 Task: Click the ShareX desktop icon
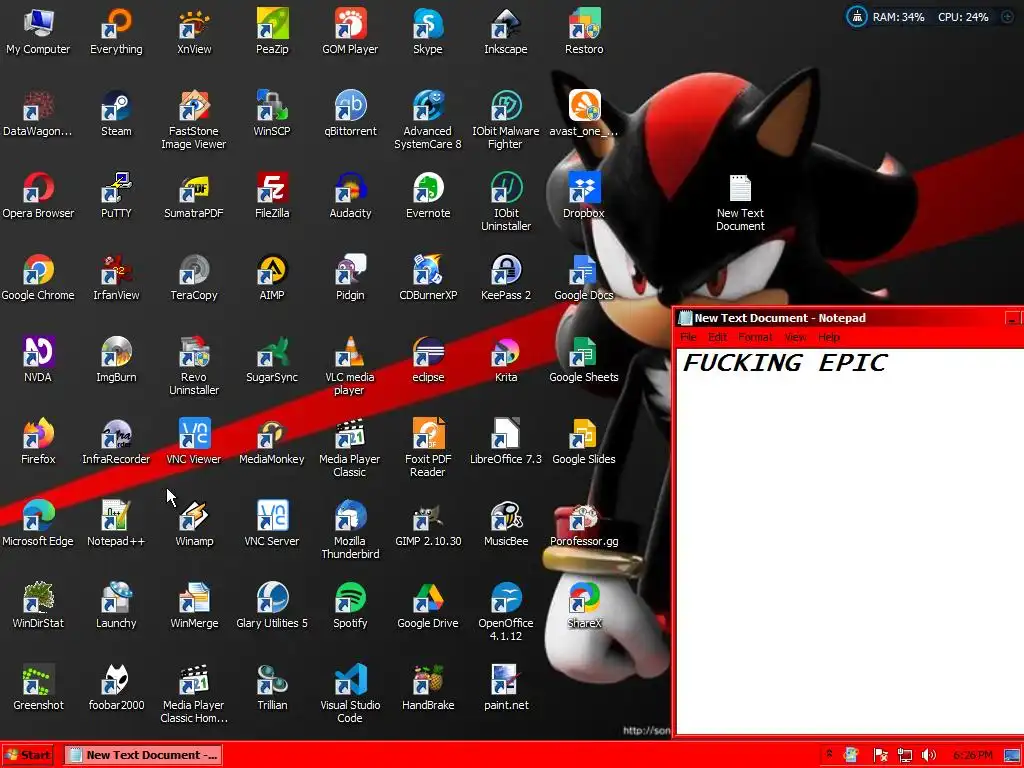coord(583,605)
